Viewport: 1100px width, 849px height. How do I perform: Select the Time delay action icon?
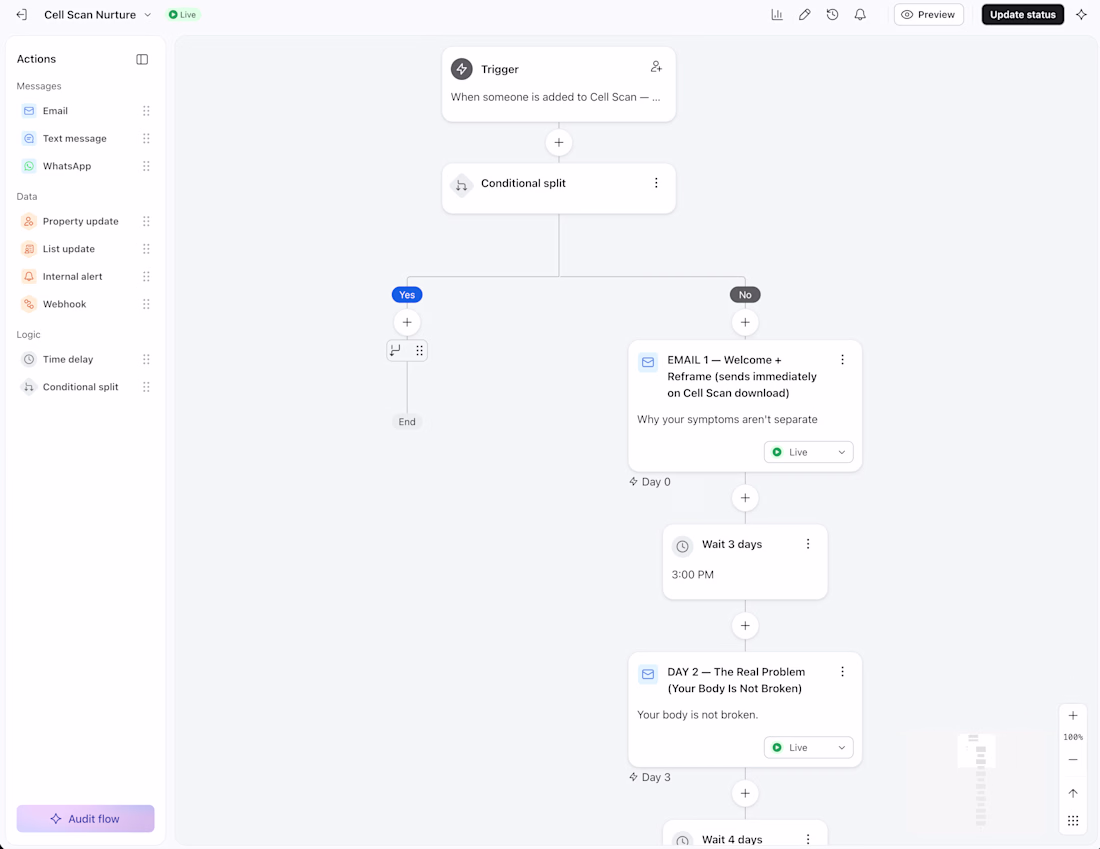pyautogui.click(x=29, y=359)
